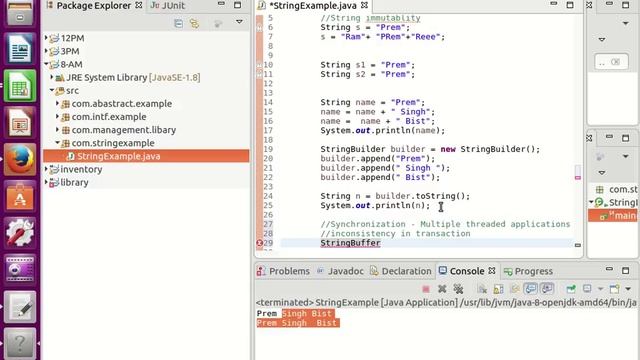Open the Declaration tab
The image size is (640, 360).
pyautogui.click(x=401, y=271)
